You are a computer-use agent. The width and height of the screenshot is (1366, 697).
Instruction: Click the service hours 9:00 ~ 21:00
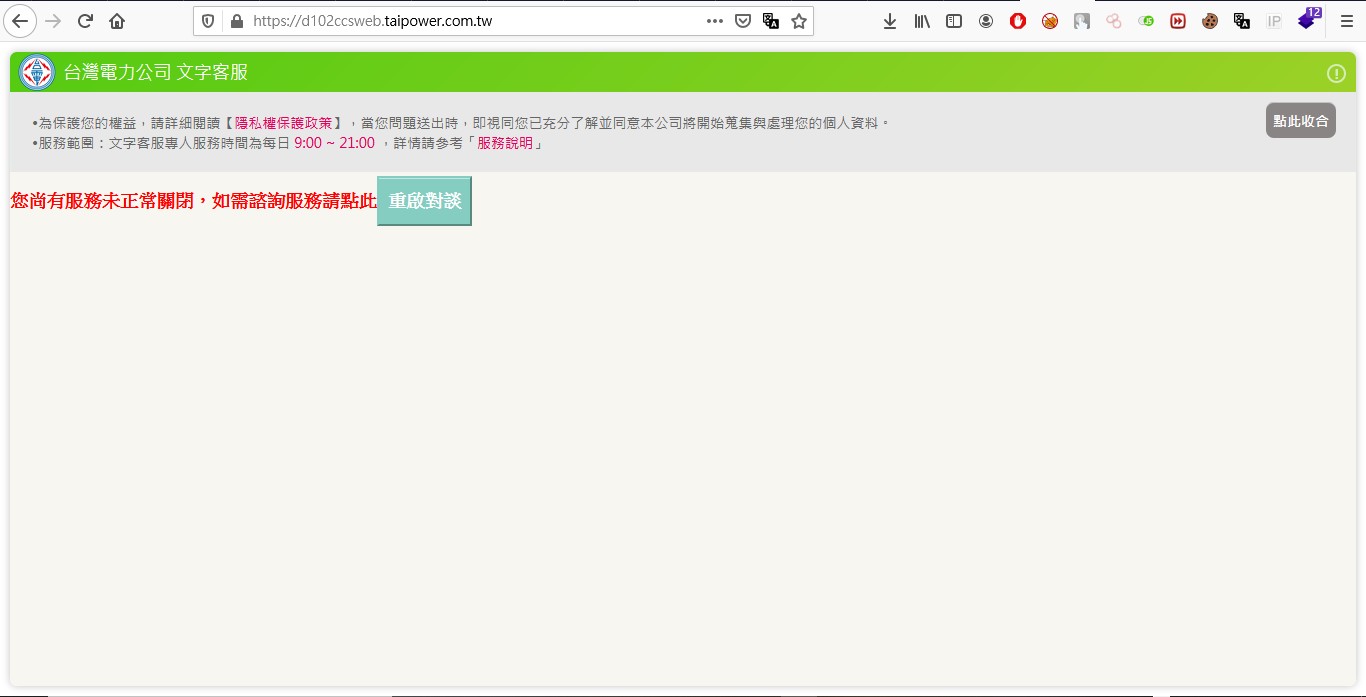[x=334, y=143]
